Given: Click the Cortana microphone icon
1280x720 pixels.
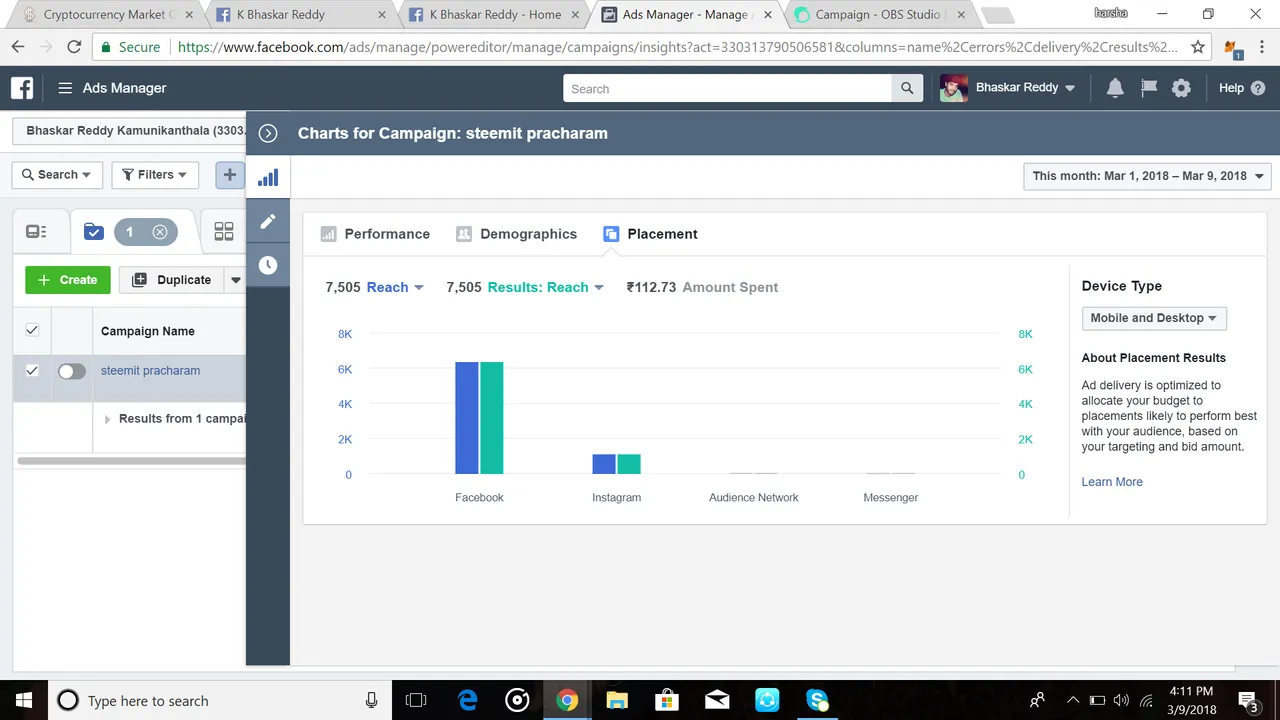Looking at the screenshot, I should coord(371,700).
